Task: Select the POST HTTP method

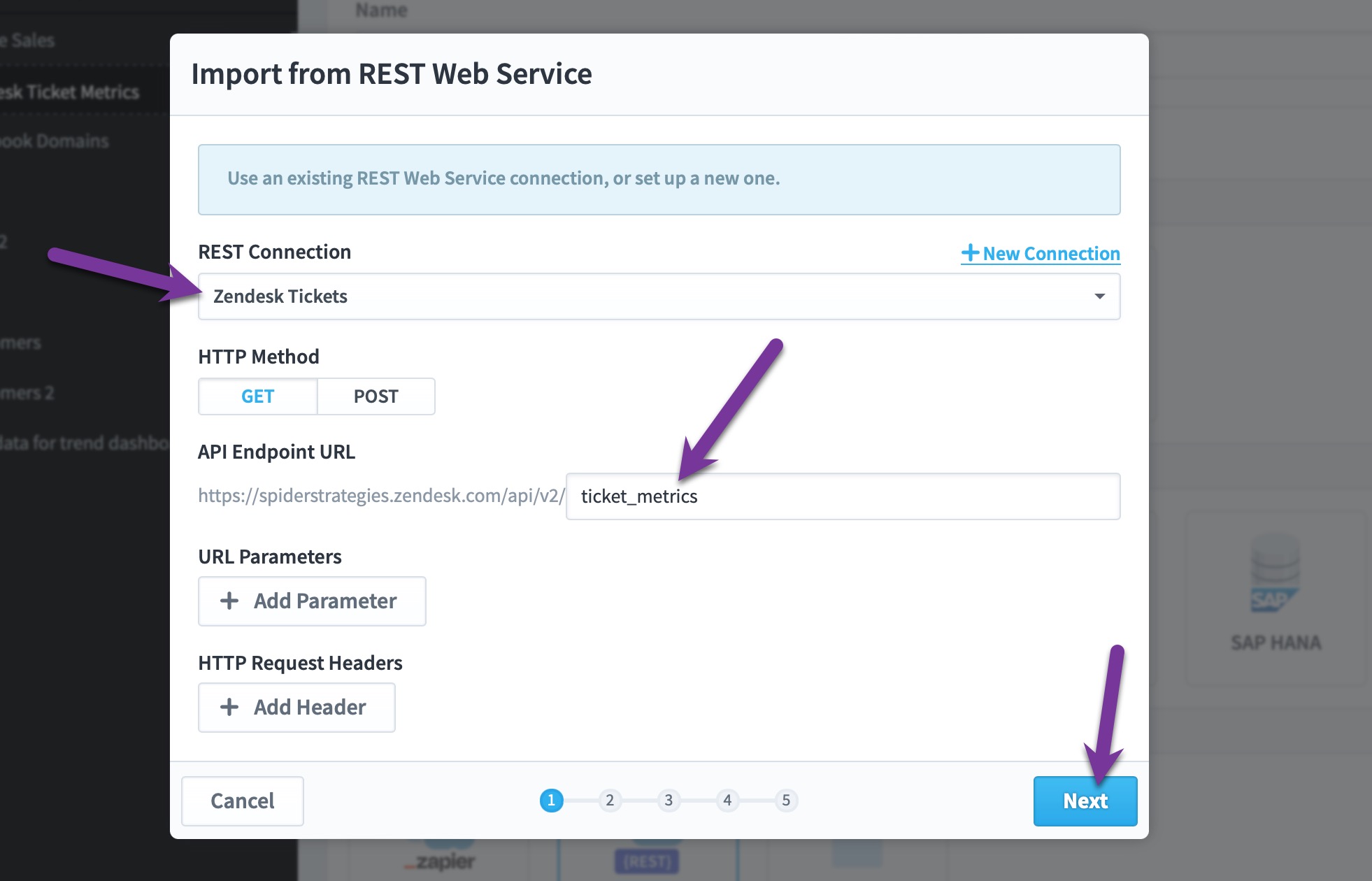Action: point(376,396)
